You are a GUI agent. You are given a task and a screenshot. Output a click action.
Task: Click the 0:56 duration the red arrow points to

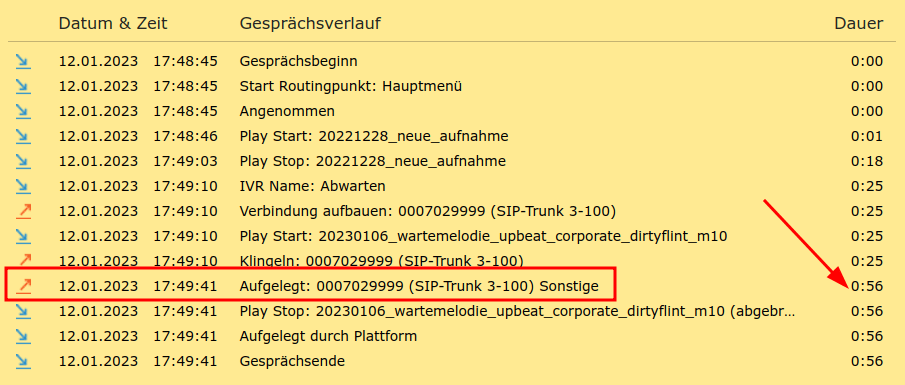click(867, 286)
